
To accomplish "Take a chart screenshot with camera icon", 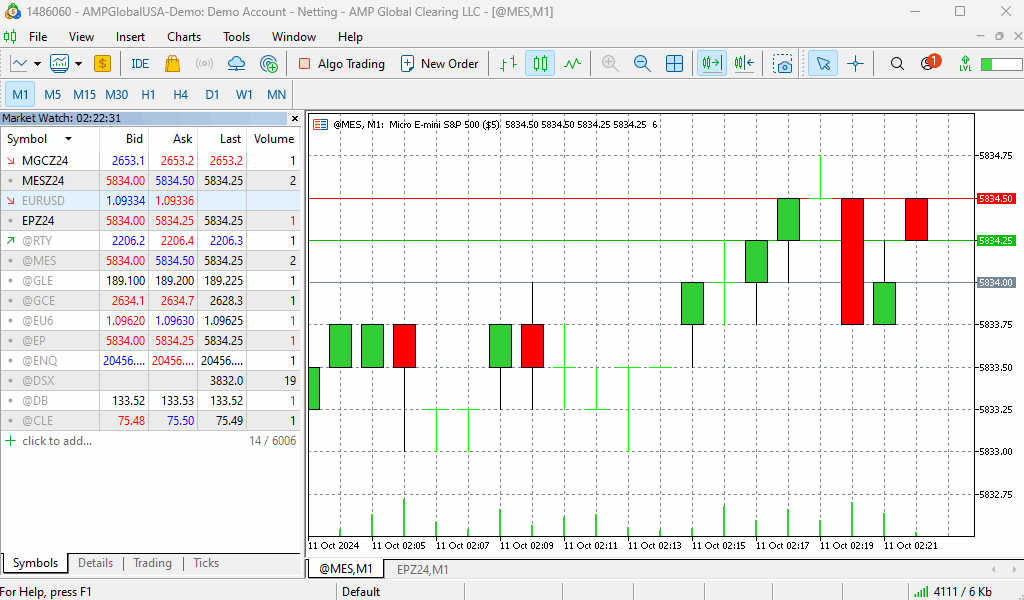I will pos(783,64).
